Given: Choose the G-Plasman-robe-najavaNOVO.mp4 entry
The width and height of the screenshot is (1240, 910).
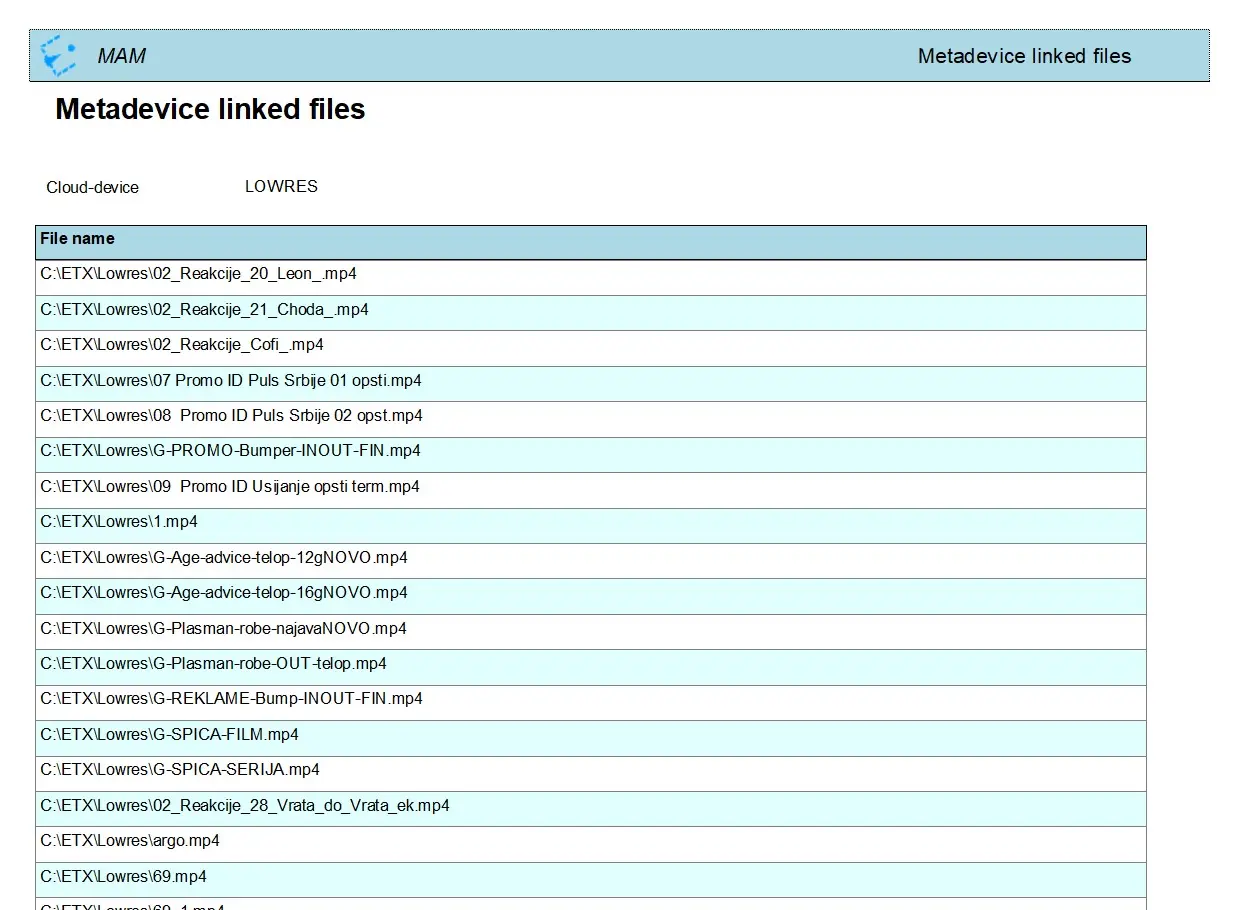Looking at the screenshot, I should [x=223, y=629].
